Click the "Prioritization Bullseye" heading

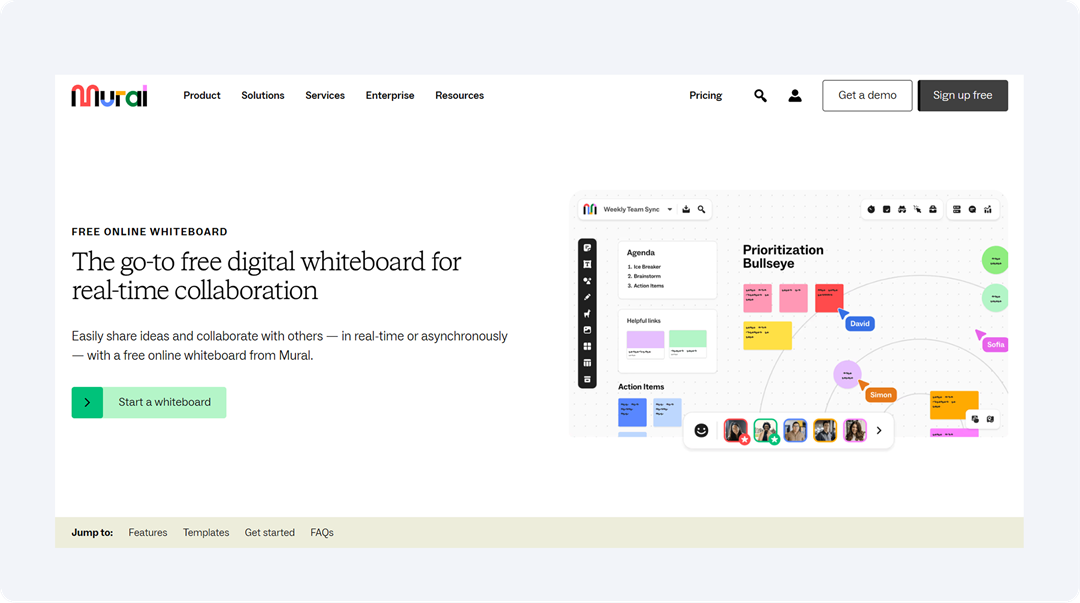click(x=783, y=256)
